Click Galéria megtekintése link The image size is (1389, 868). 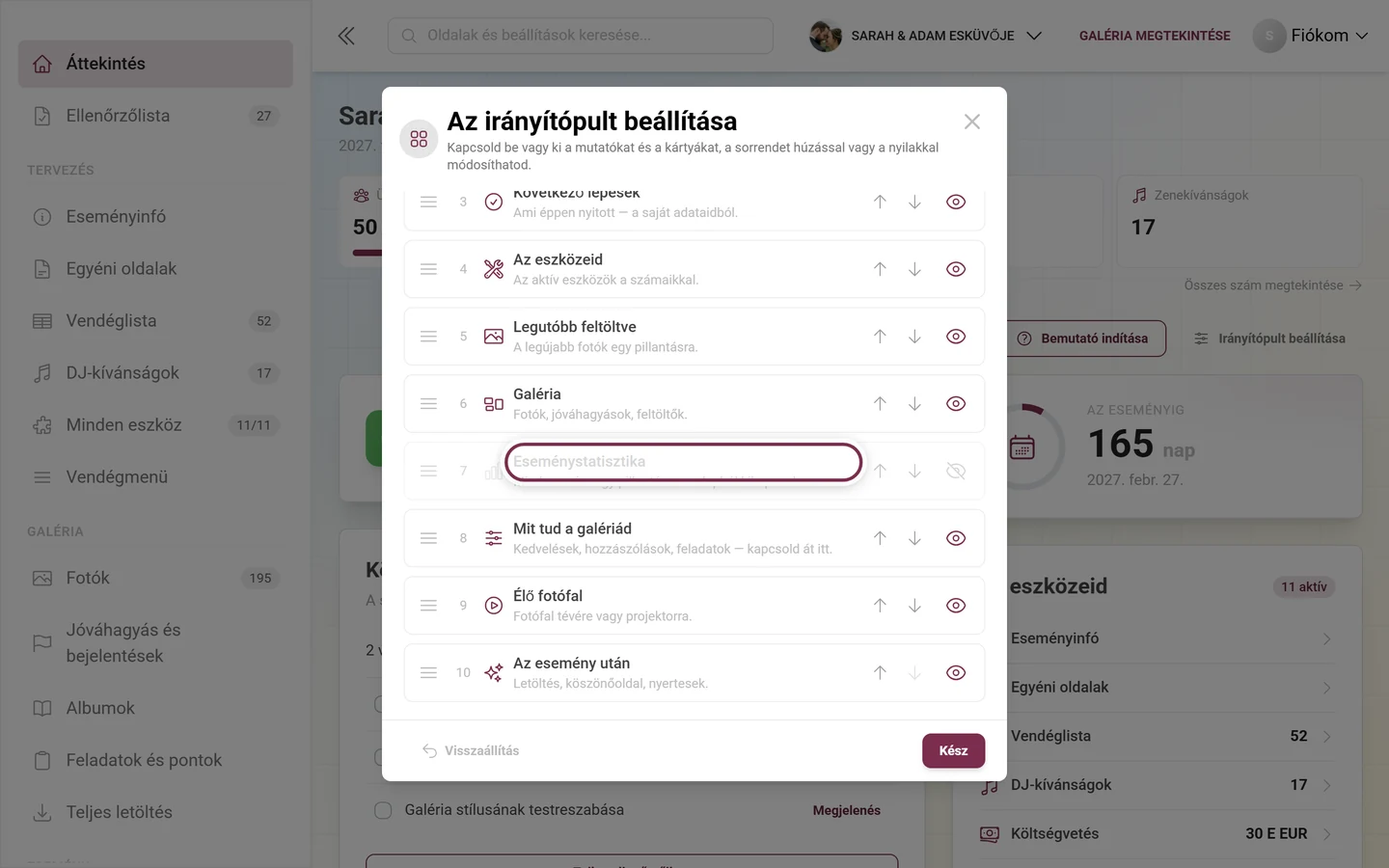coord(1155,36)
